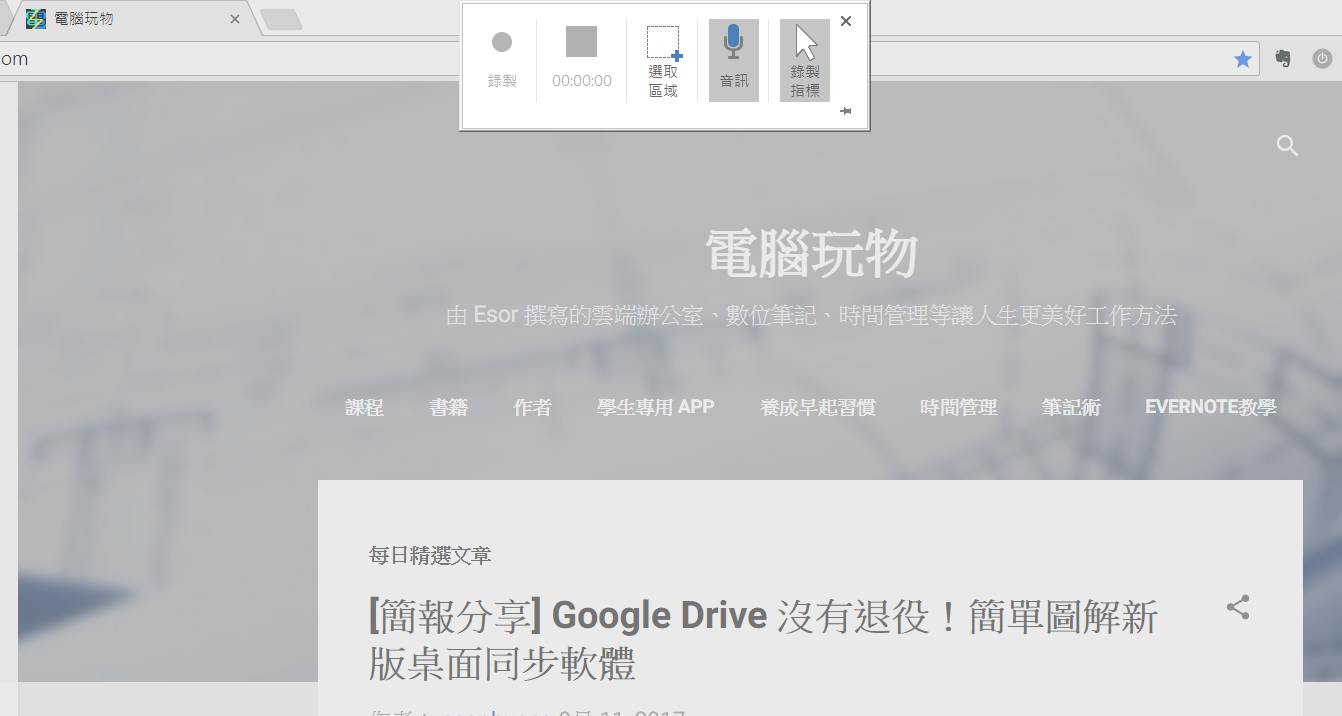Click the power-button extension icon

pos(1322,59)
